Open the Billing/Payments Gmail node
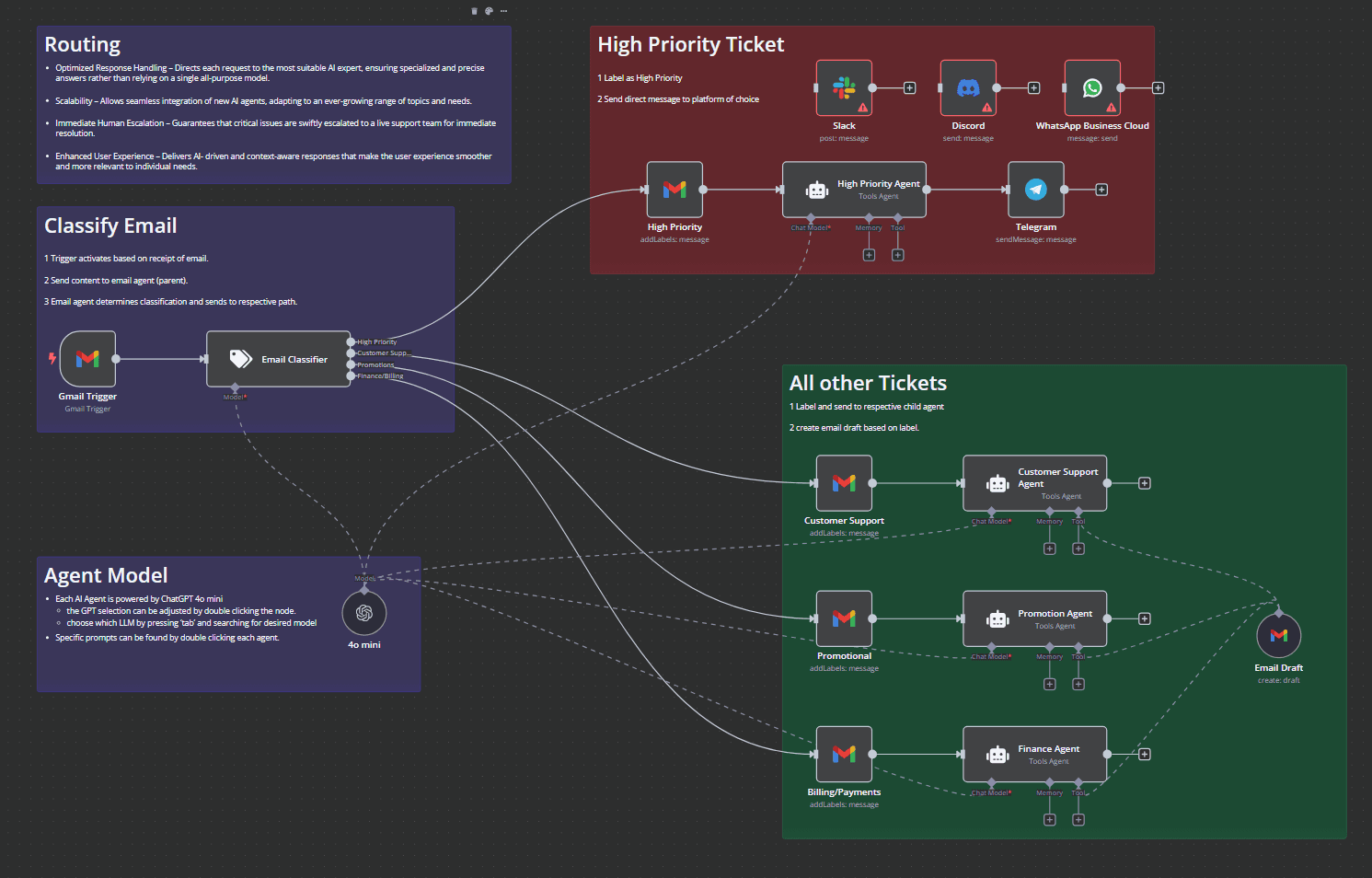1372x878 pixels. (x=843, y=754)
